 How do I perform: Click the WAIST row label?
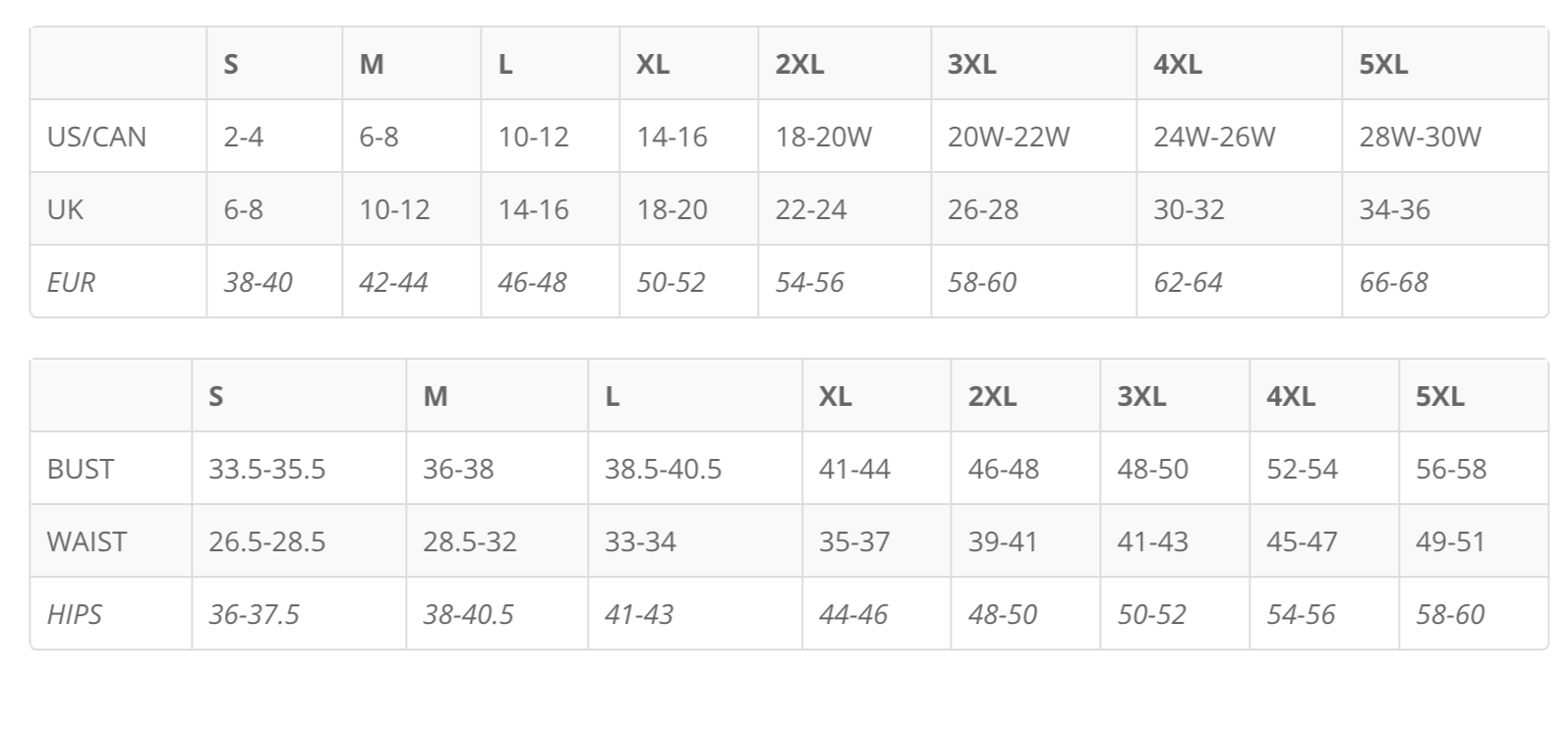pos(87,541)
